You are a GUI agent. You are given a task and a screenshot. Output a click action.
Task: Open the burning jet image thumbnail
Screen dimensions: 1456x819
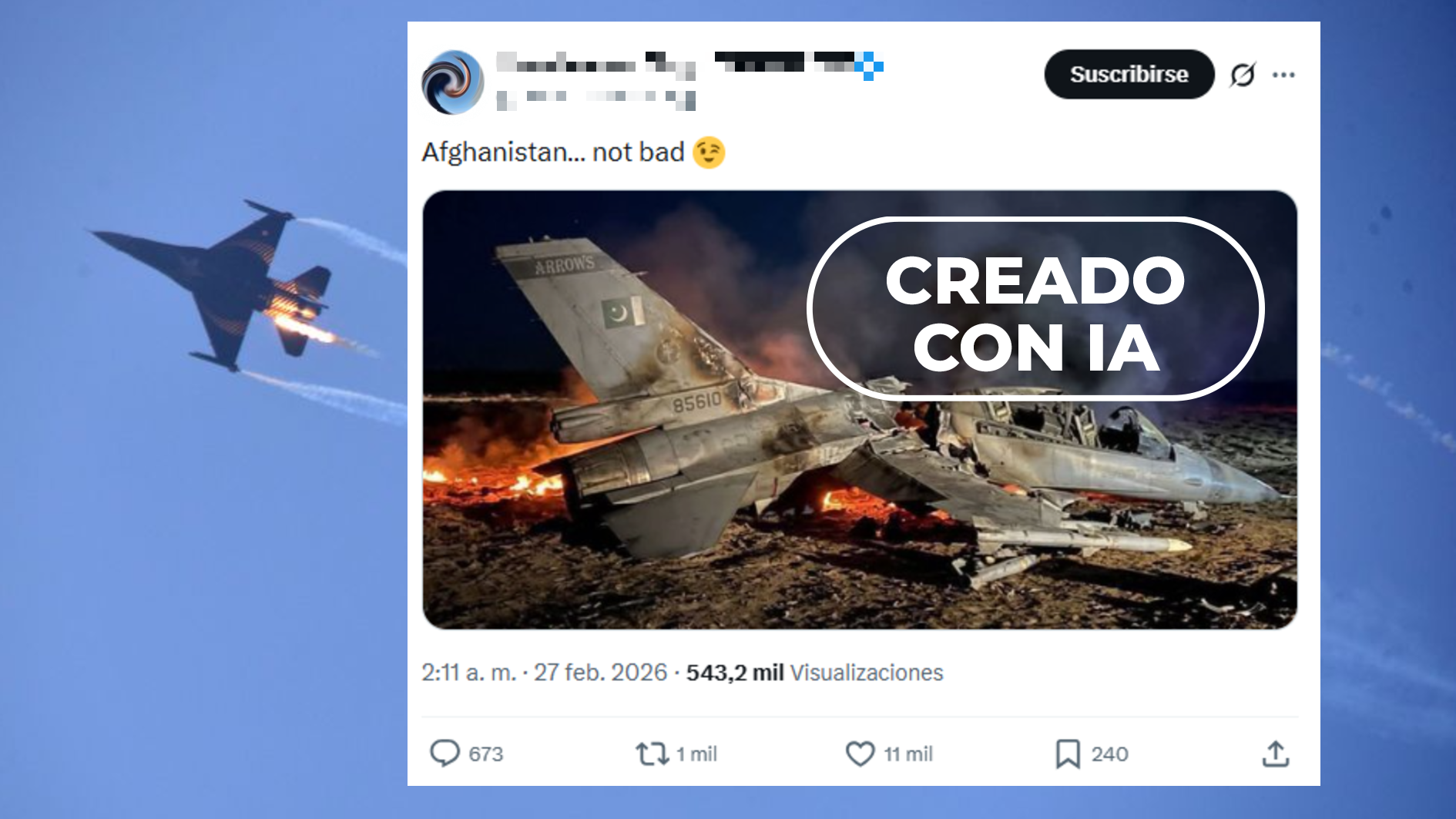[x=860, y=410]
